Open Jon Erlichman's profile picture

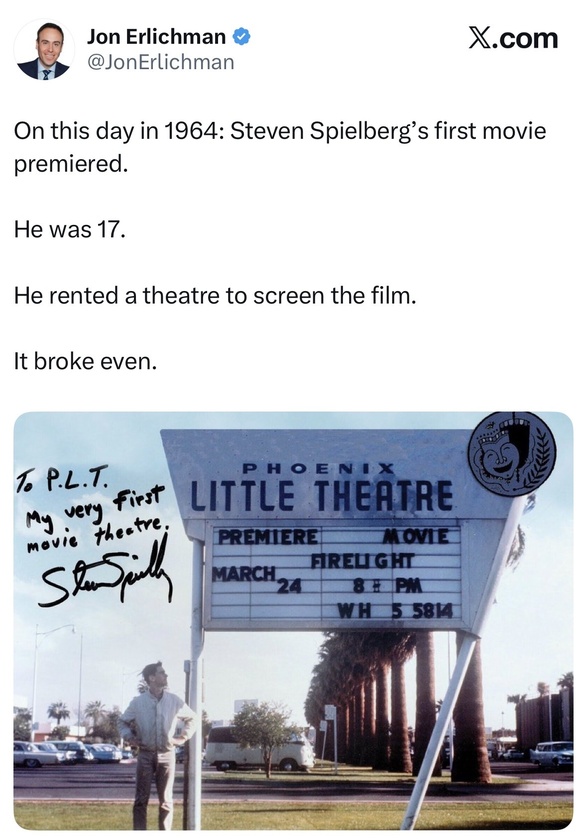43,50
